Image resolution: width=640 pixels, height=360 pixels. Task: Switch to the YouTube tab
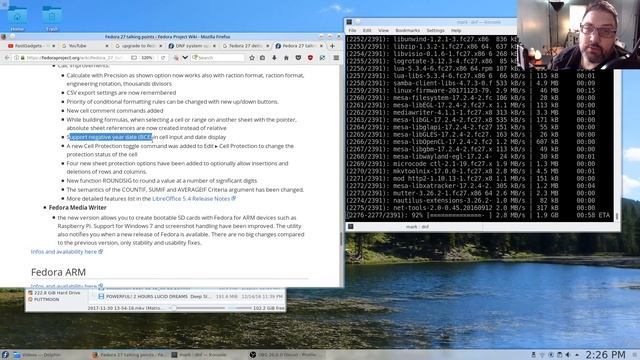84,46
